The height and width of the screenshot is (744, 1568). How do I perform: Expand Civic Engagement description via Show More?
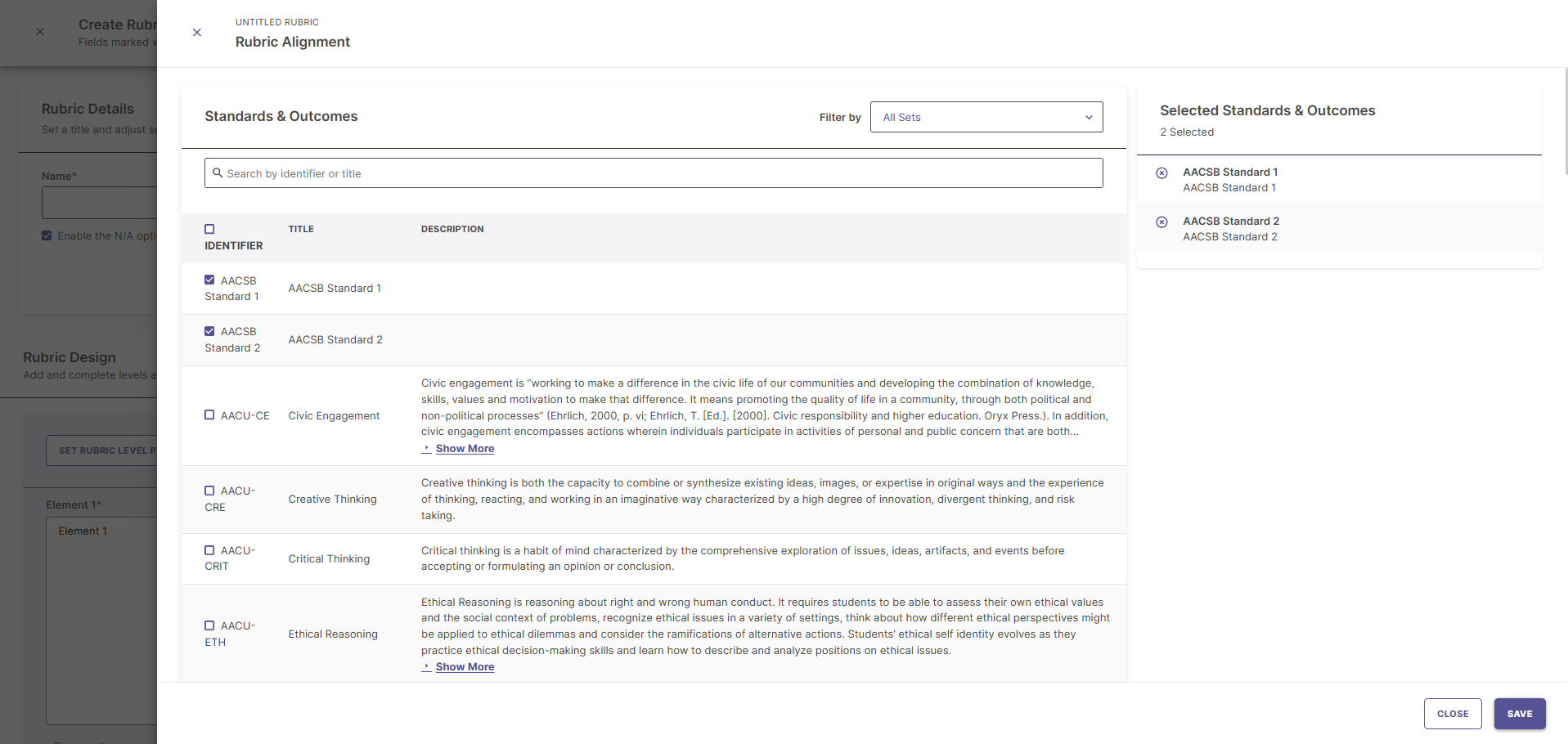465,449
